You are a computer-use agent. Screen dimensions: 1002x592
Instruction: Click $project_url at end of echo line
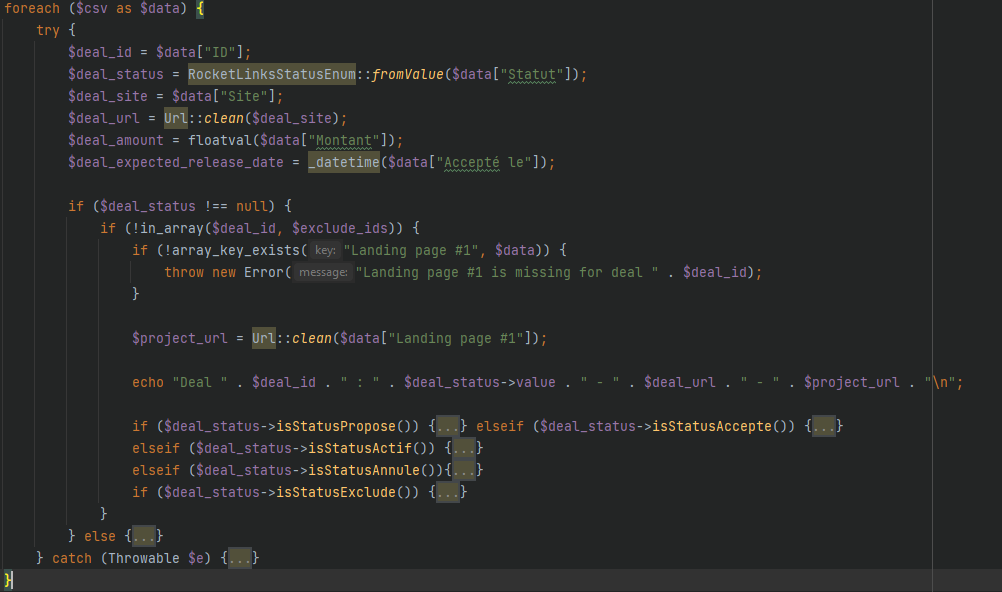(x=851, y=382)
